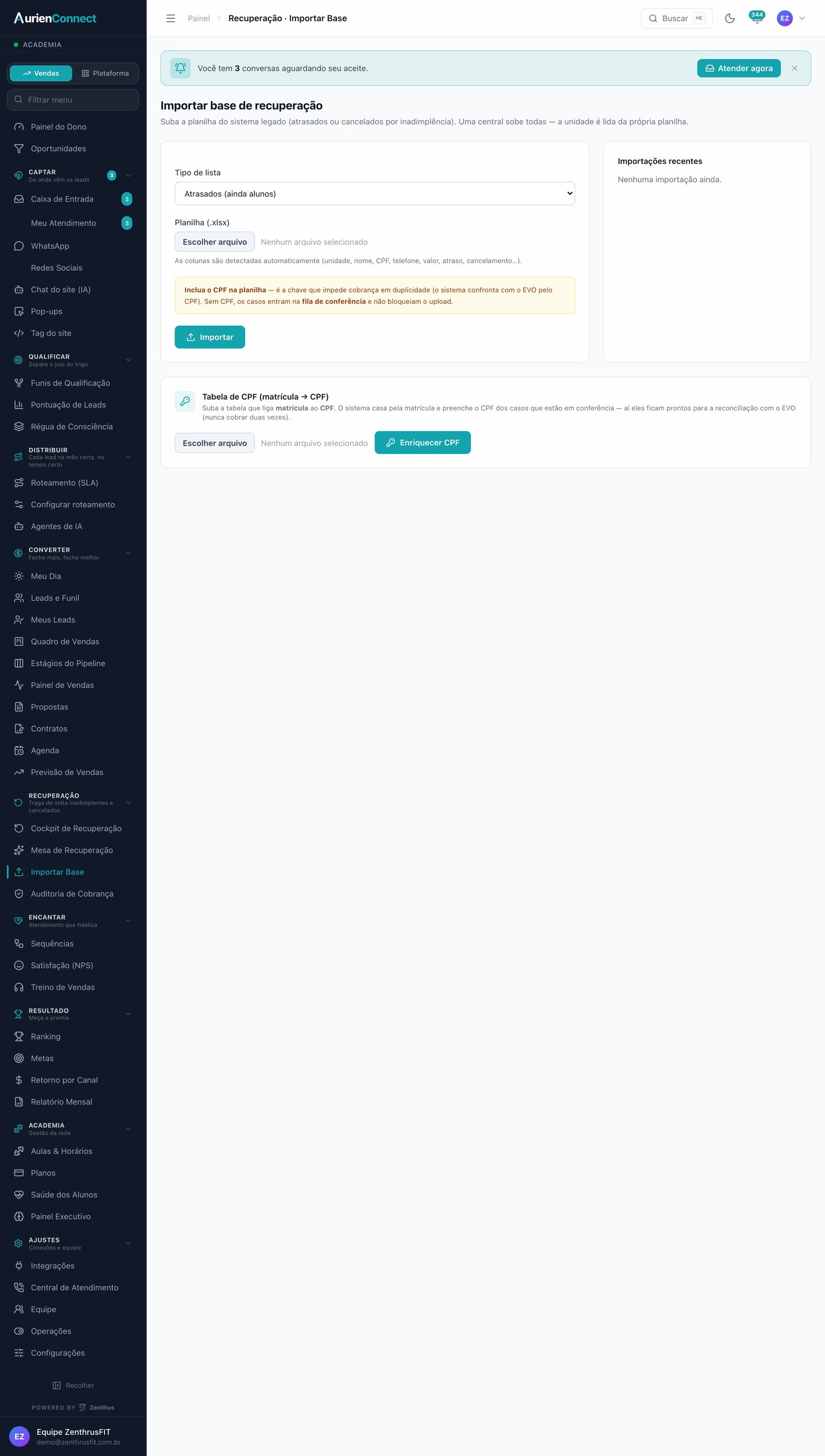Open Oportunidades funnel icon
Image resolution: width=825 pixels, height=1456 pixels.
(19, 148)
